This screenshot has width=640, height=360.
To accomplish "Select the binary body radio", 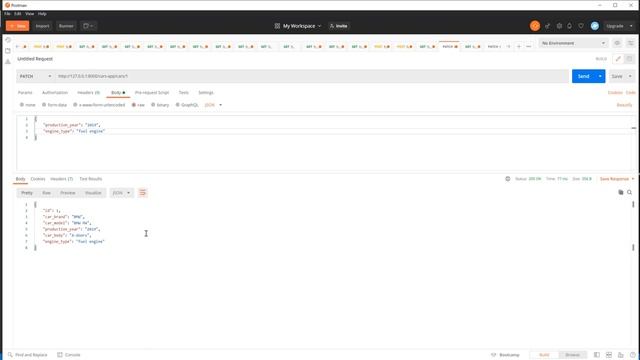I will [153, 105].
